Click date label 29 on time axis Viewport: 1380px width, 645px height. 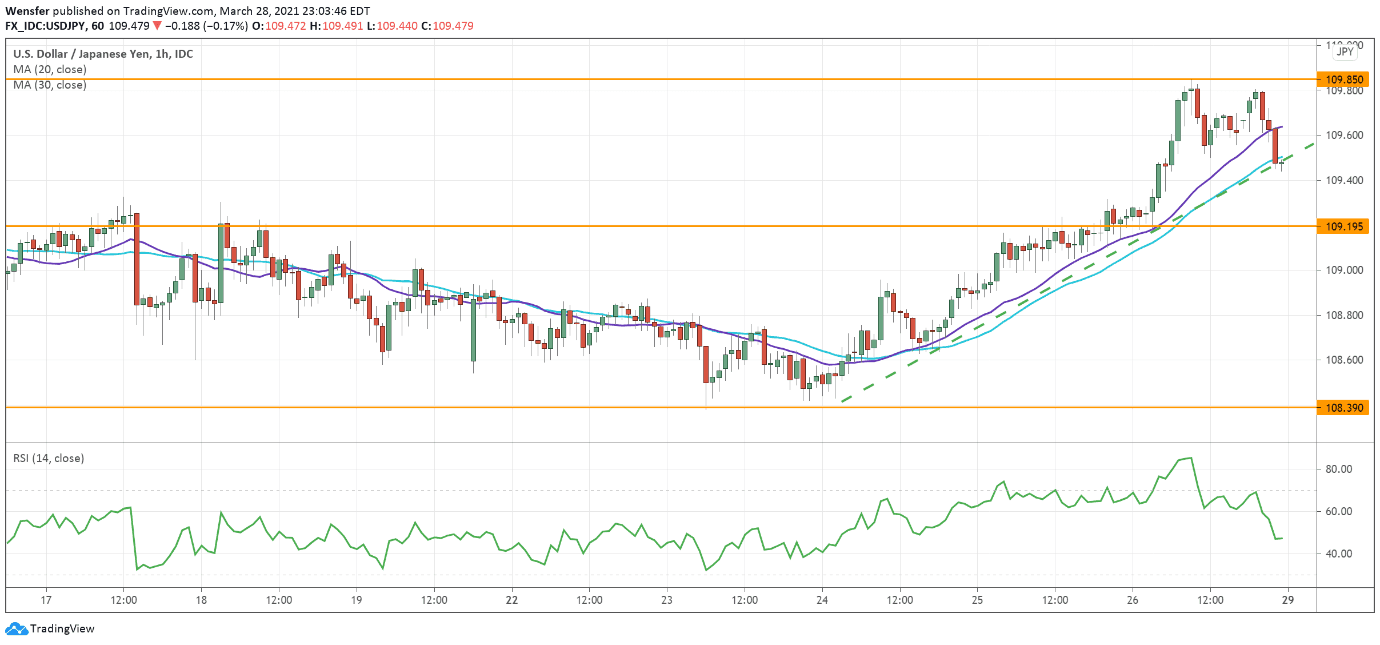pos(1288,600)
